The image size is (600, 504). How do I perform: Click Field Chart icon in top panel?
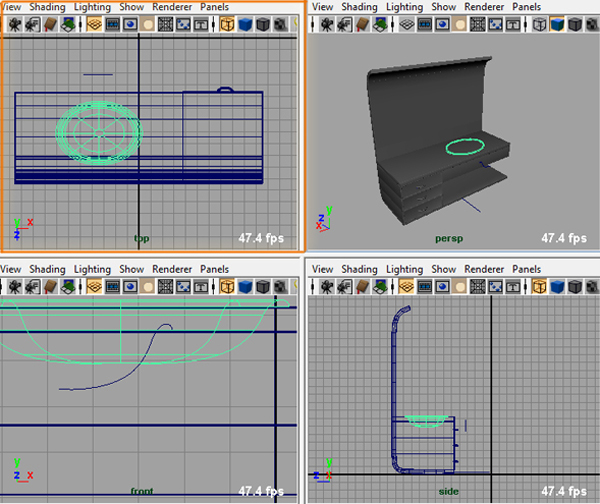165,24
